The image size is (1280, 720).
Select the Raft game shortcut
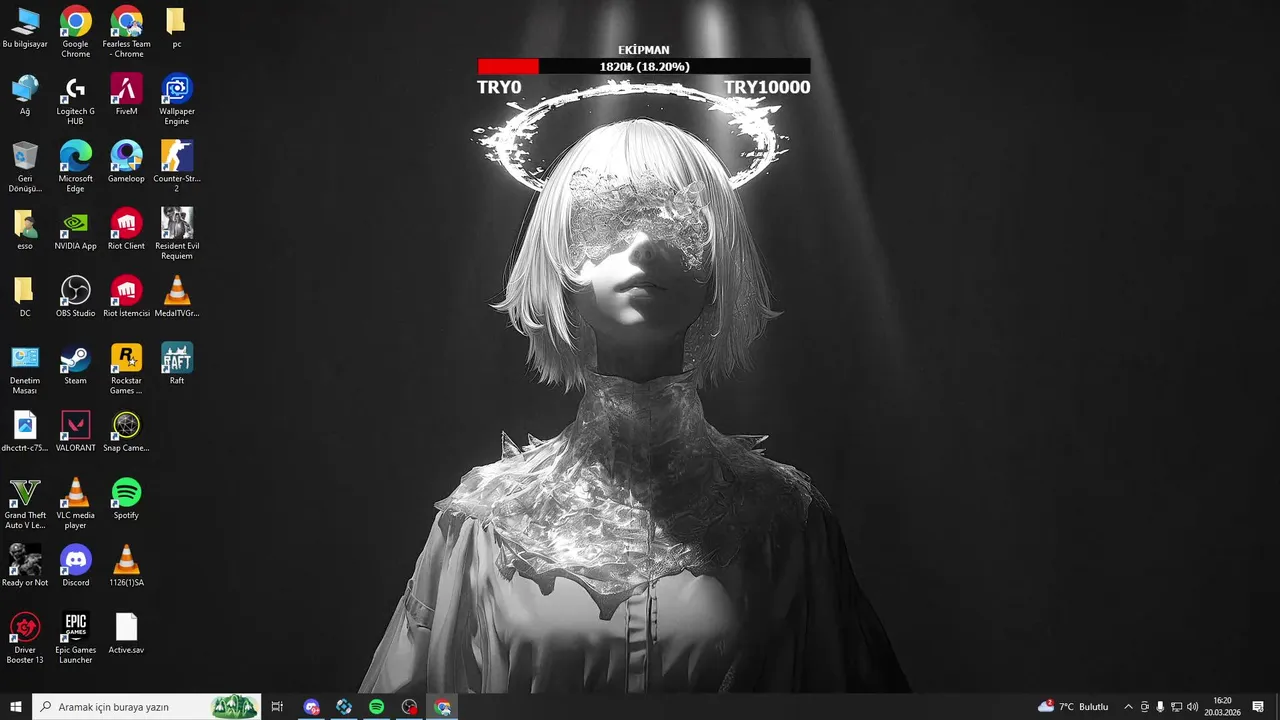click(176, 364)
